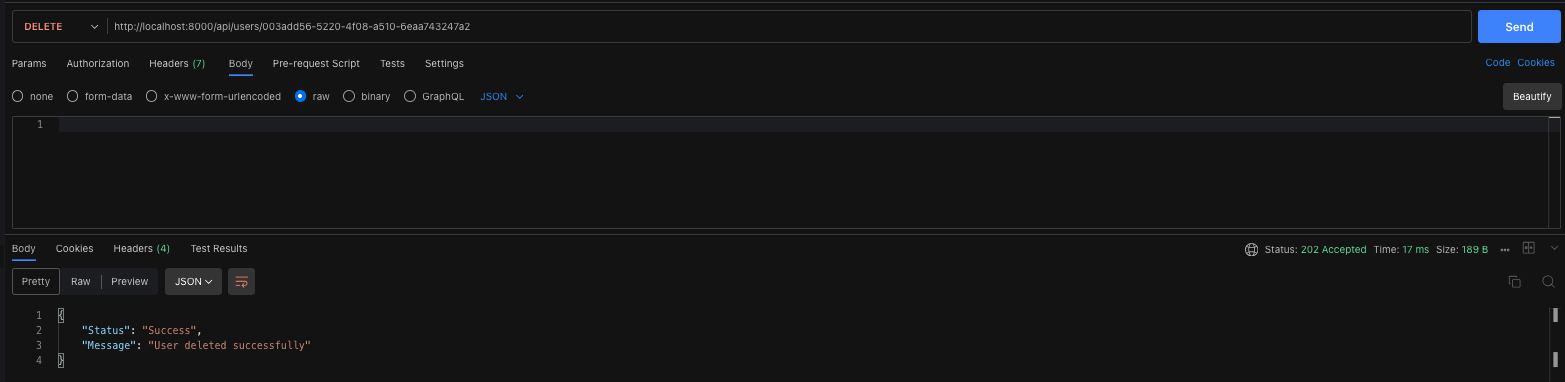Viewport: 1565px width, 382px height.
Task: Switch to response Headers (4) tab
Action: click(141, 248)
